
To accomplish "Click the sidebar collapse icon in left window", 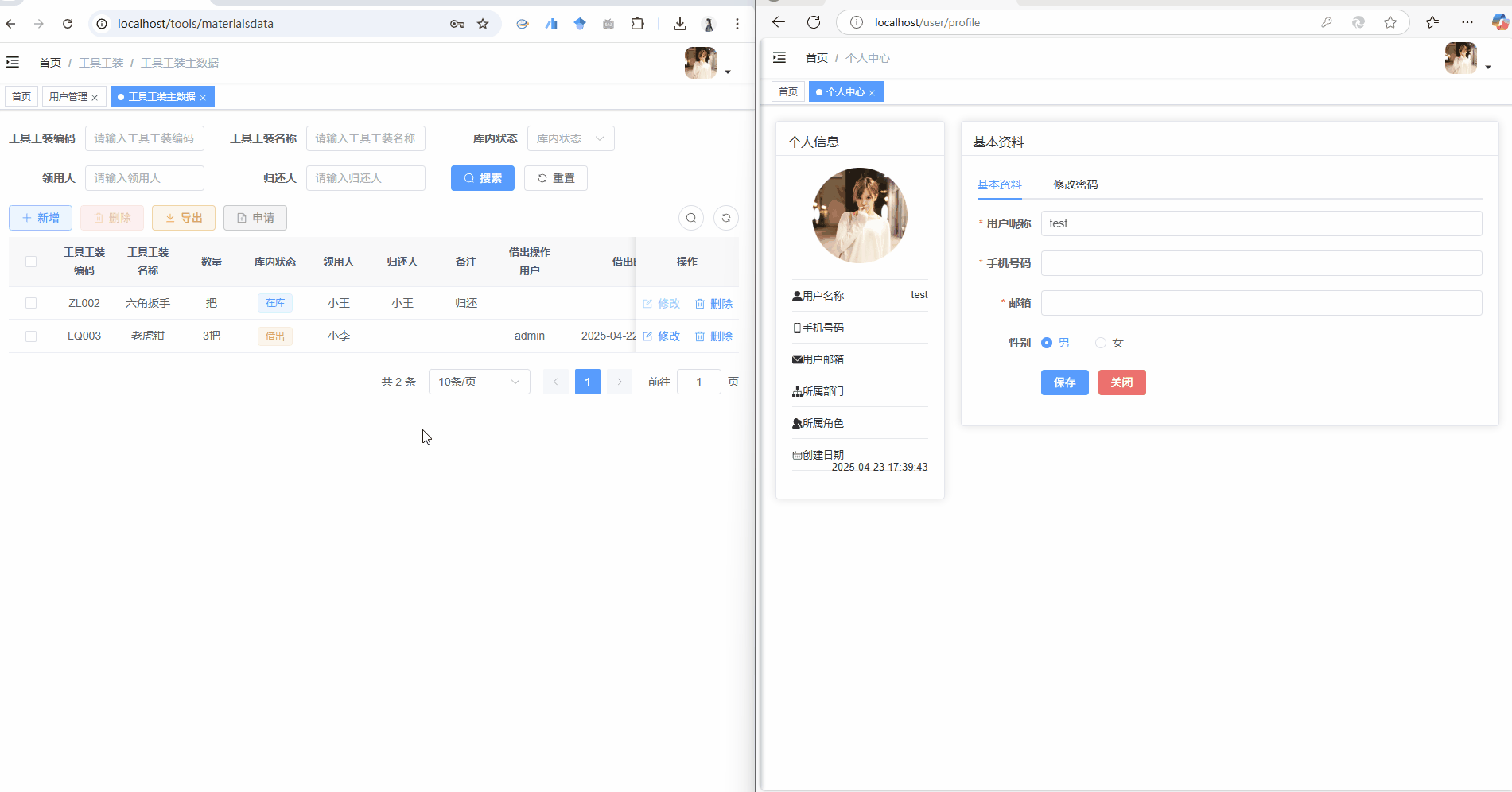I will click(13, 62).
